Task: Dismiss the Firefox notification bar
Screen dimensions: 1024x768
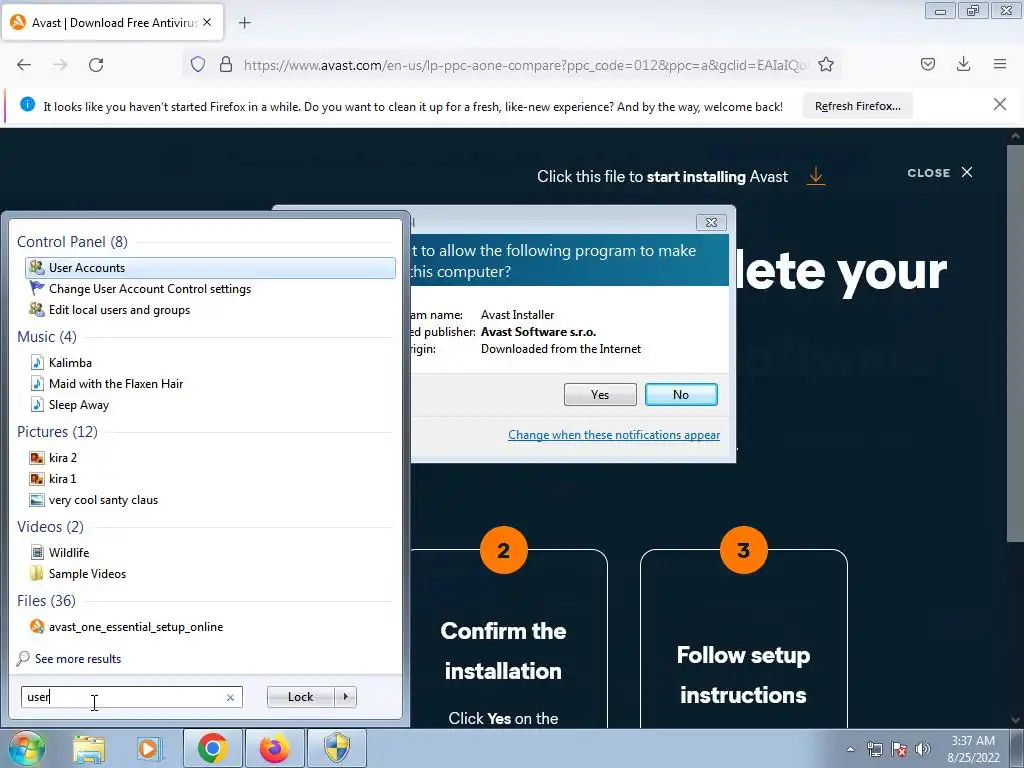Action: coord(1000,104)
